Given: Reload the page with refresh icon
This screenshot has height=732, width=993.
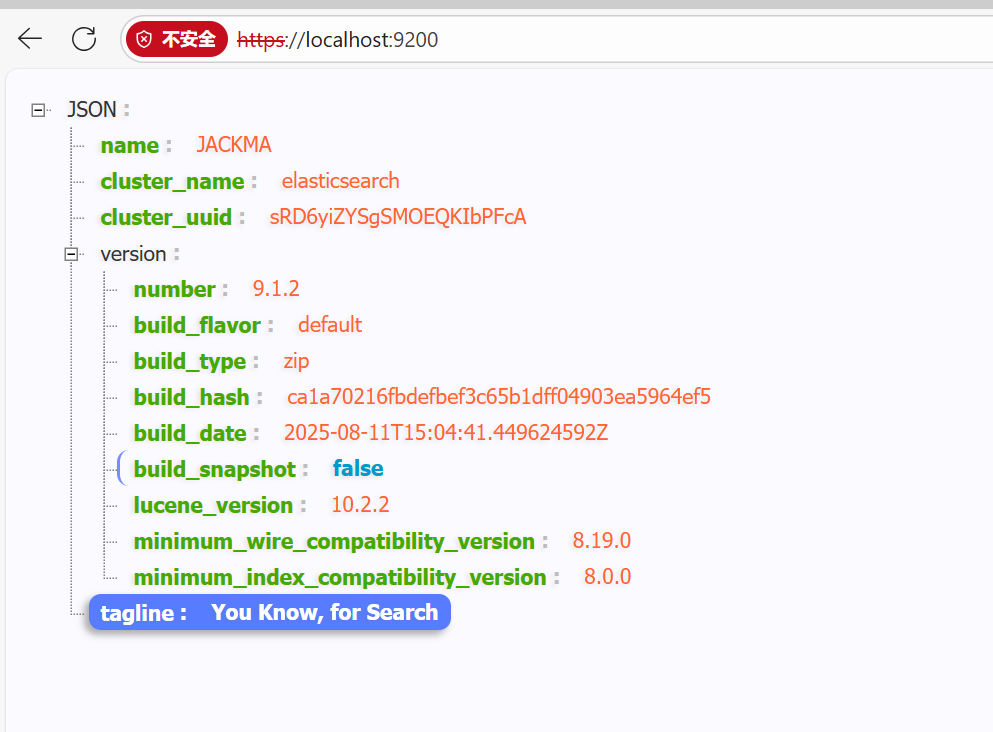Looking at the screenshot, I should tap(84, 39).
